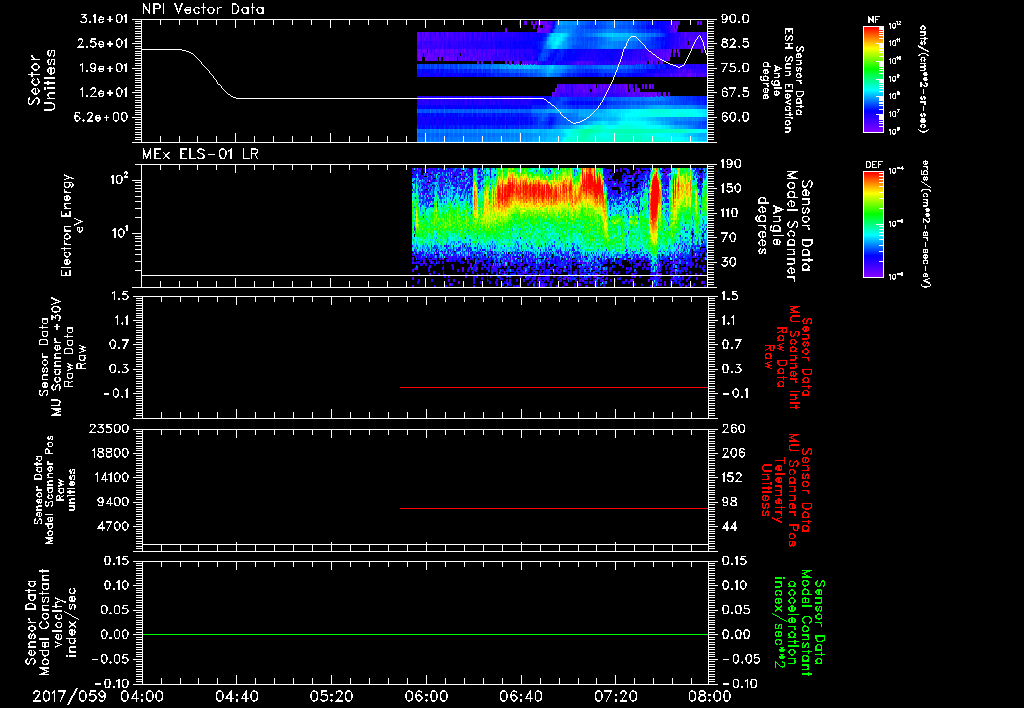Click the 260 telemetry axis value
Image resolution: width=1024 pixels, height=708 pixels.
(x=733, y=428)
